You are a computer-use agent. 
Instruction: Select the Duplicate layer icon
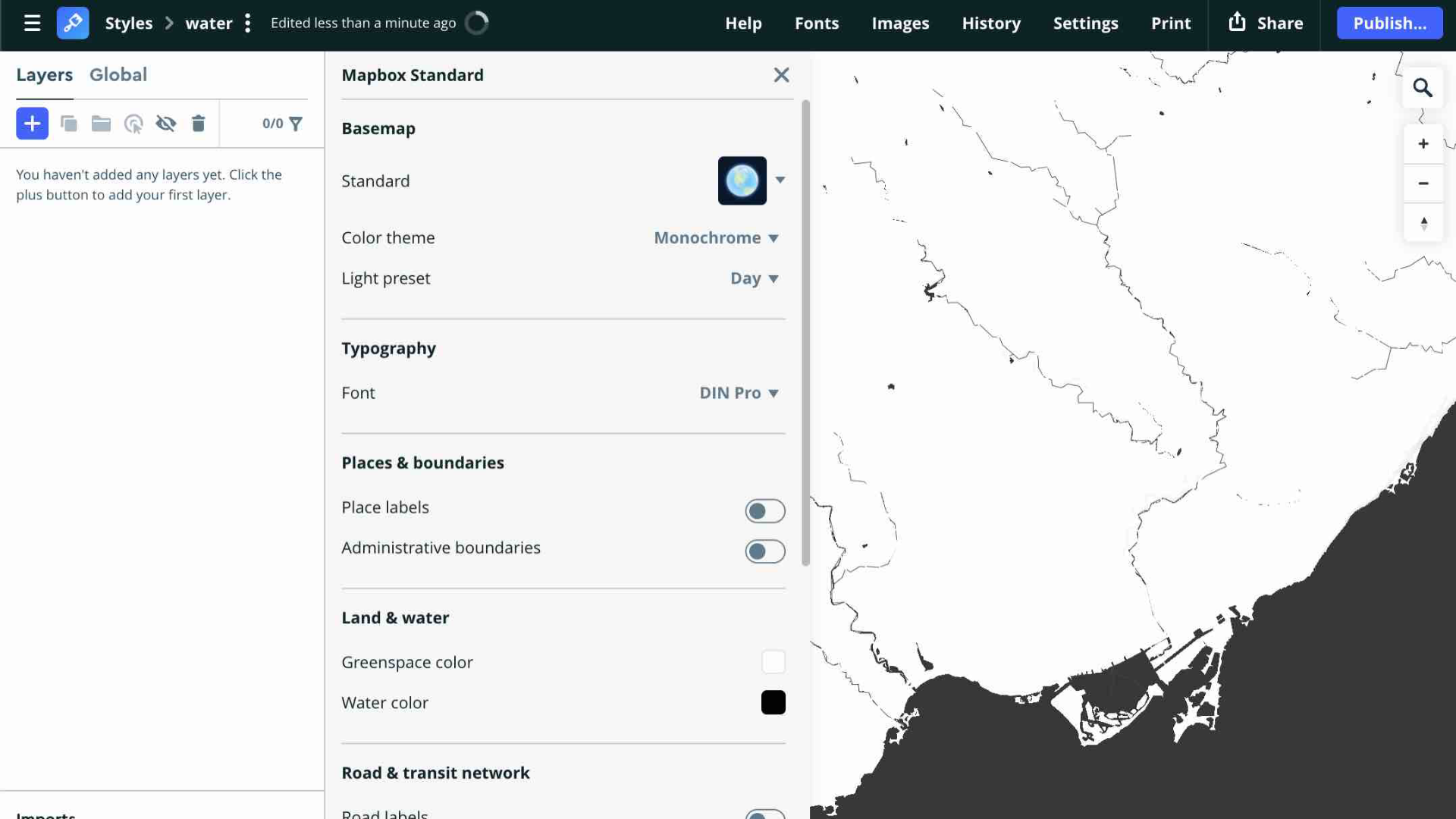pos(69,123)
